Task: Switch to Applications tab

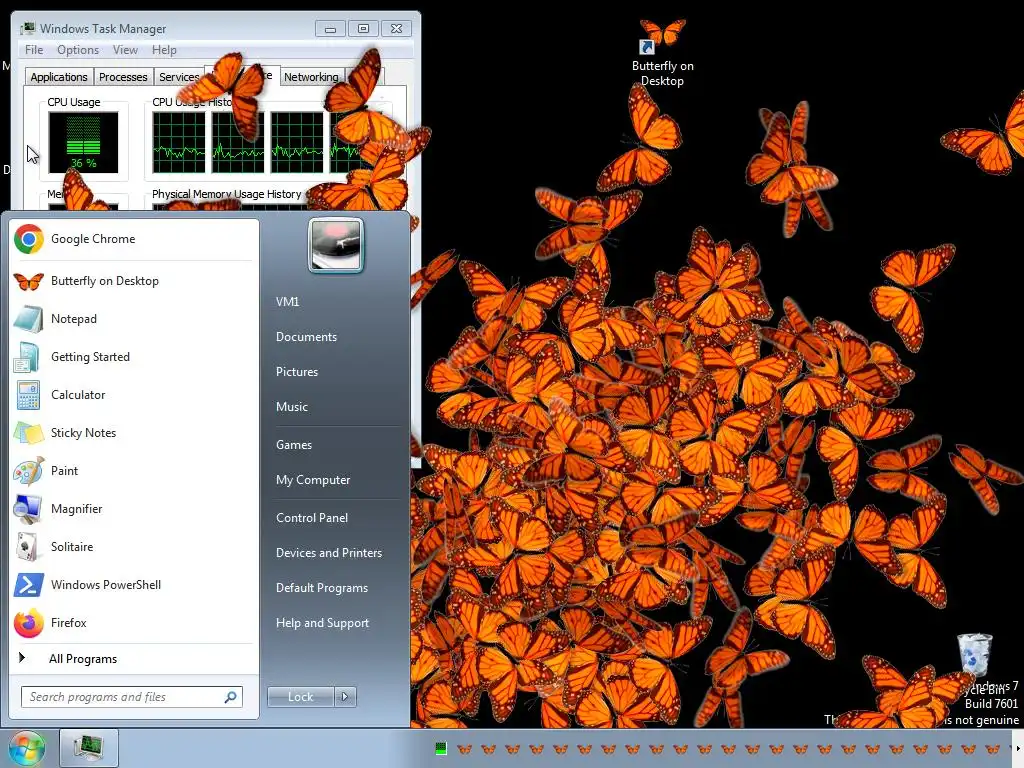Action: click(59, 77)
